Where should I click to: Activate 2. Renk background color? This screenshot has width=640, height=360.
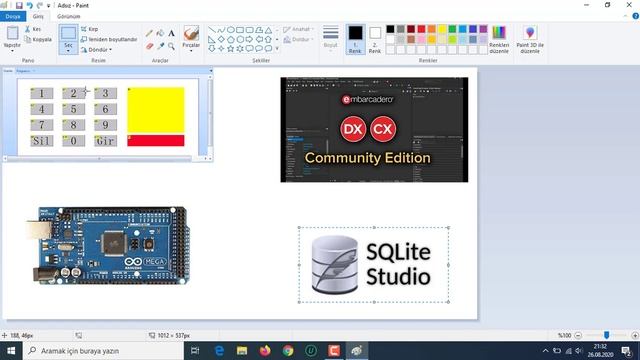pos(375,39)
